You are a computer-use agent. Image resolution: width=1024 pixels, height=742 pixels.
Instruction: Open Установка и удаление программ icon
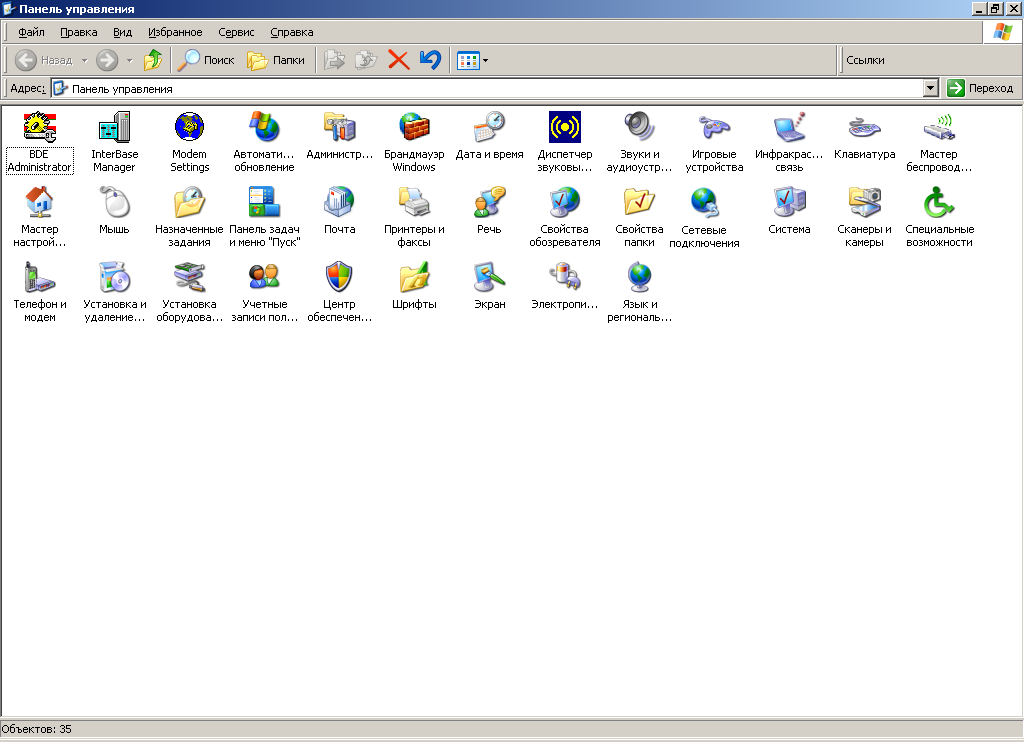(114, 277)
